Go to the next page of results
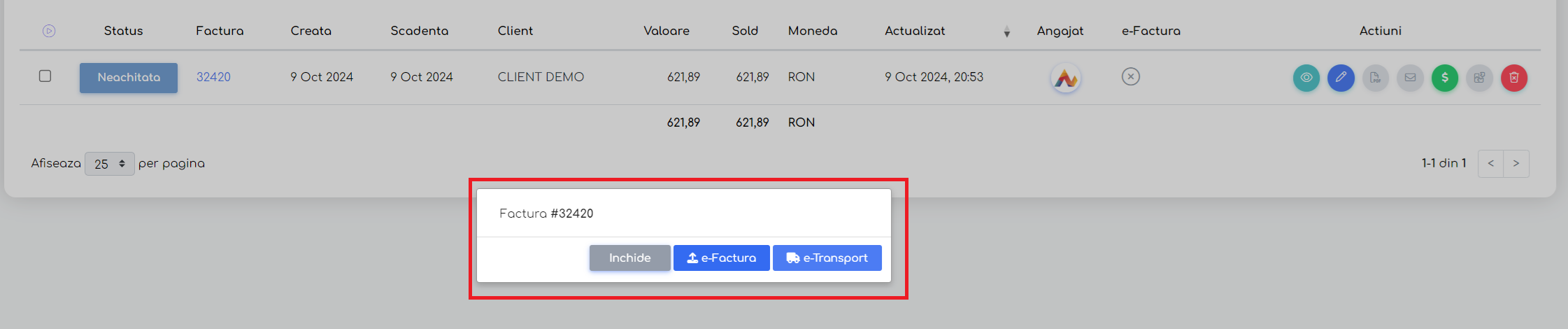1568x329 pixels. pyautogui.click(x=1516, y=163)
